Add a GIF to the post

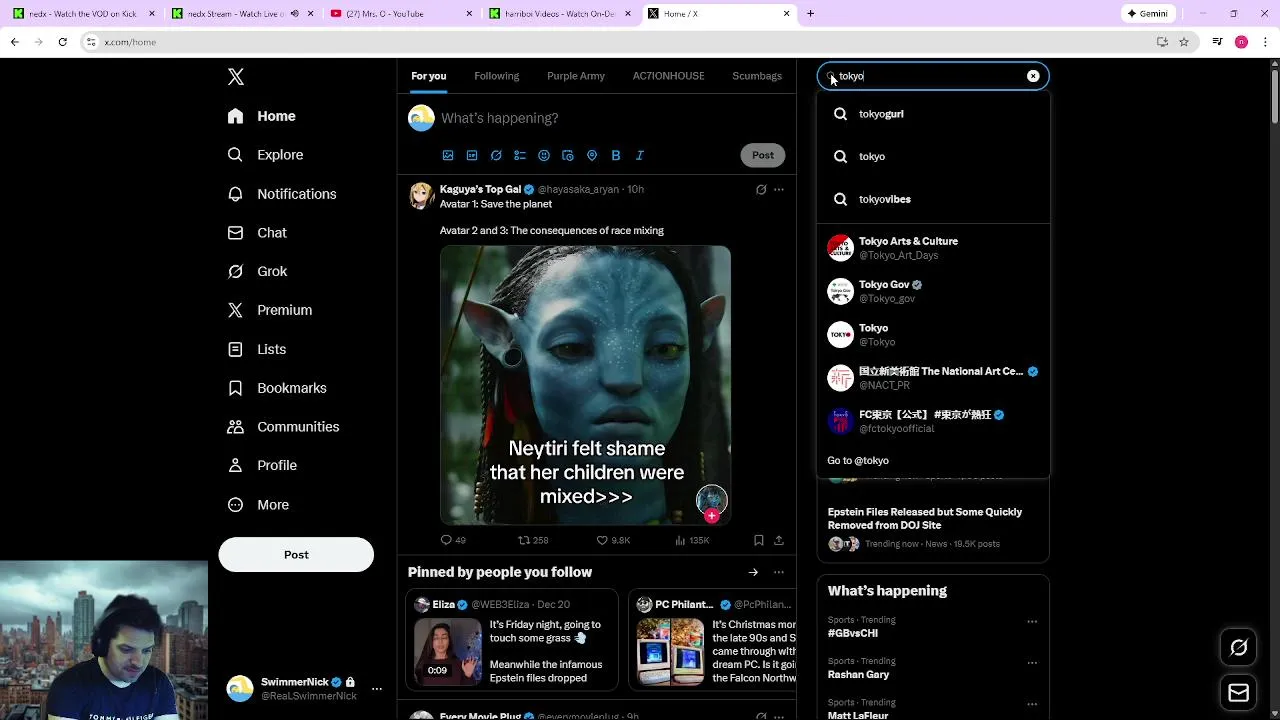[472, 156]
